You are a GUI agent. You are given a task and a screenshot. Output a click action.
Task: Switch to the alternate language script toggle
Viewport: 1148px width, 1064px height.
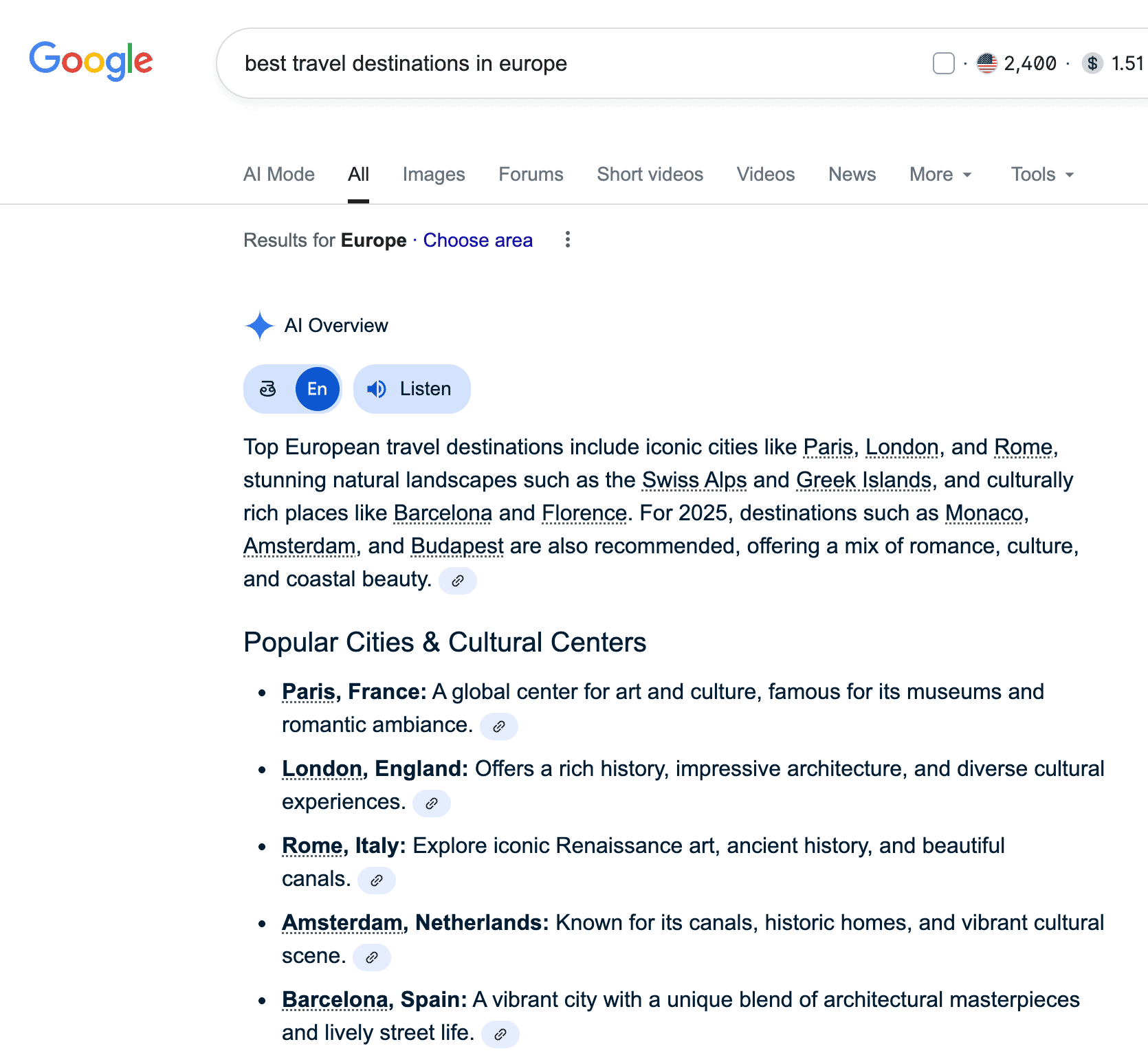[x=268, y=389]
